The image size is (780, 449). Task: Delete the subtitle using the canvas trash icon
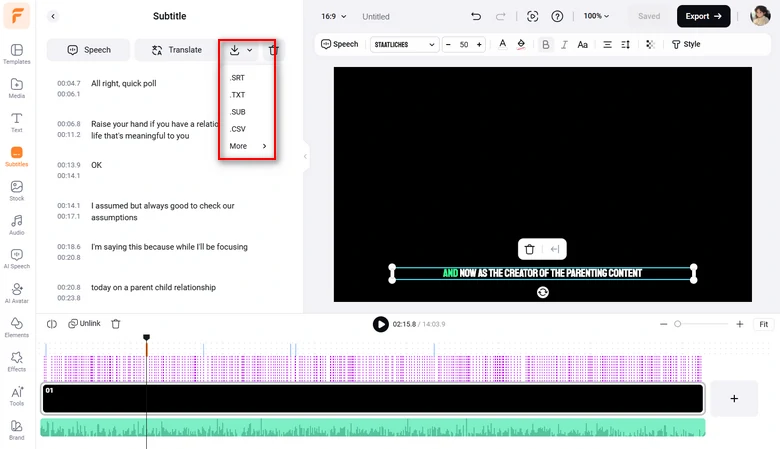(529, 249)
